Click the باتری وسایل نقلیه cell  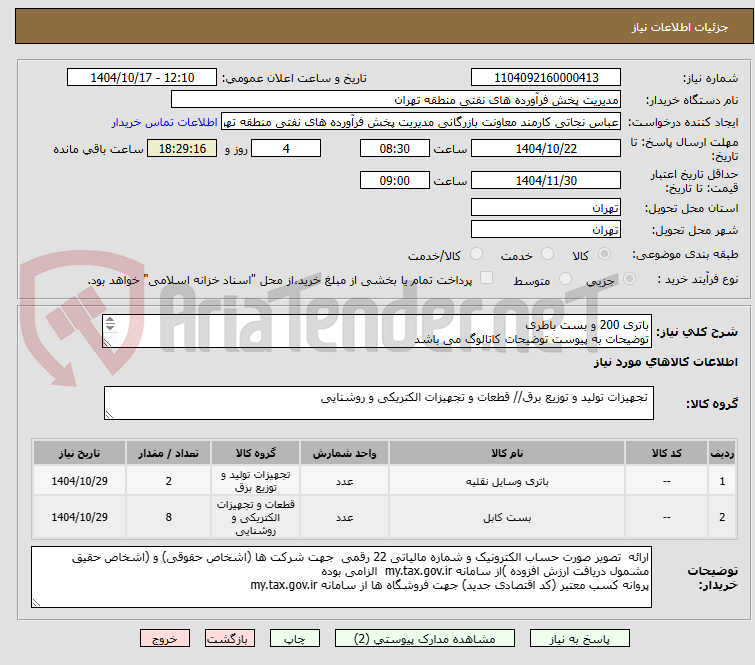(507, 481)
